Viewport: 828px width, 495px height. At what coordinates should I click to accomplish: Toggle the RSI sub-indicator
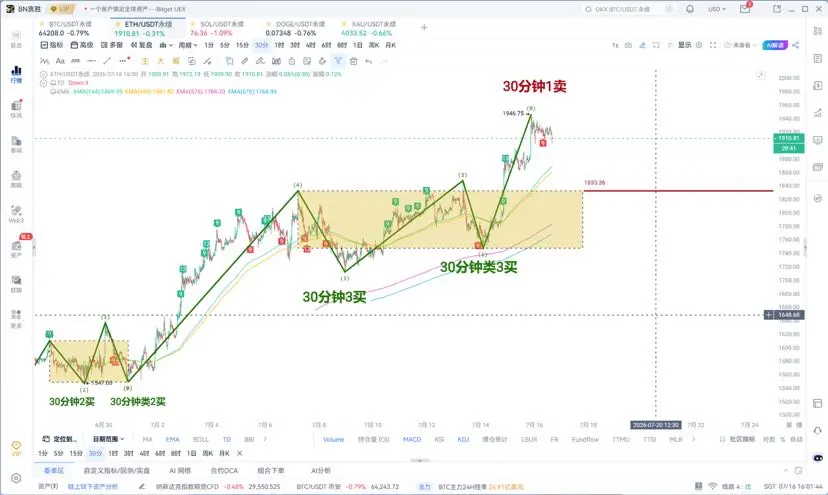[439, 440]
